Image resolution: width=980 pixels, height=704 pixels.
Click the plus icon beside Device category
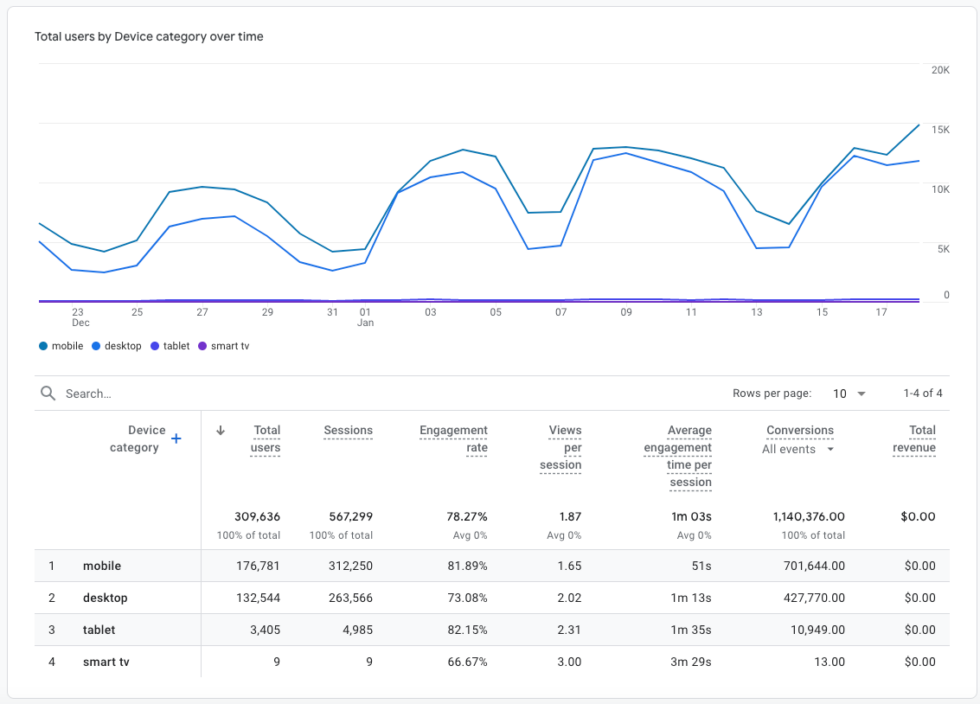click(176, 439)
